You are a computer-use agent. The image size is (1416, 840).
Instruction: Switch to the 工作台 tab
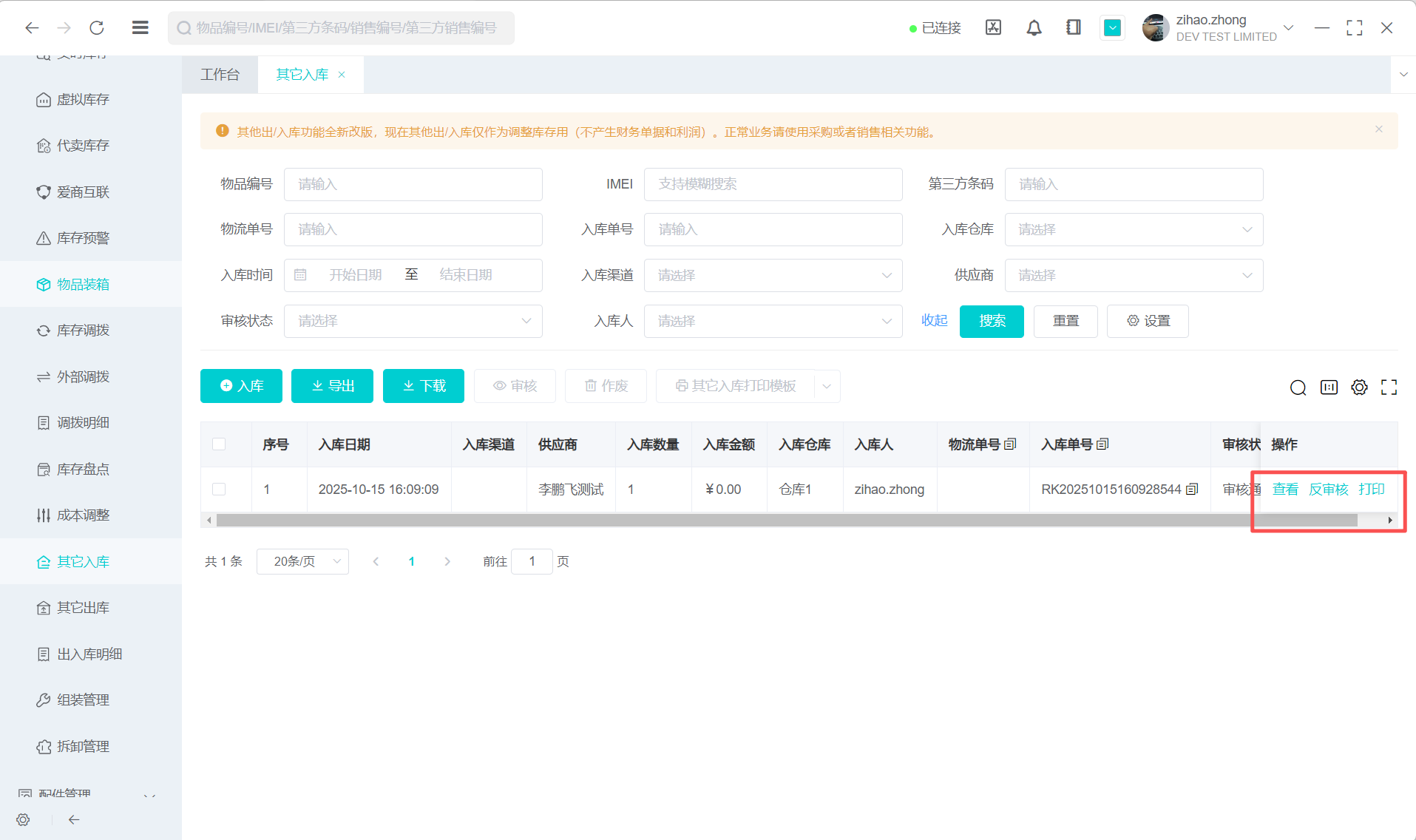[220, 75]
